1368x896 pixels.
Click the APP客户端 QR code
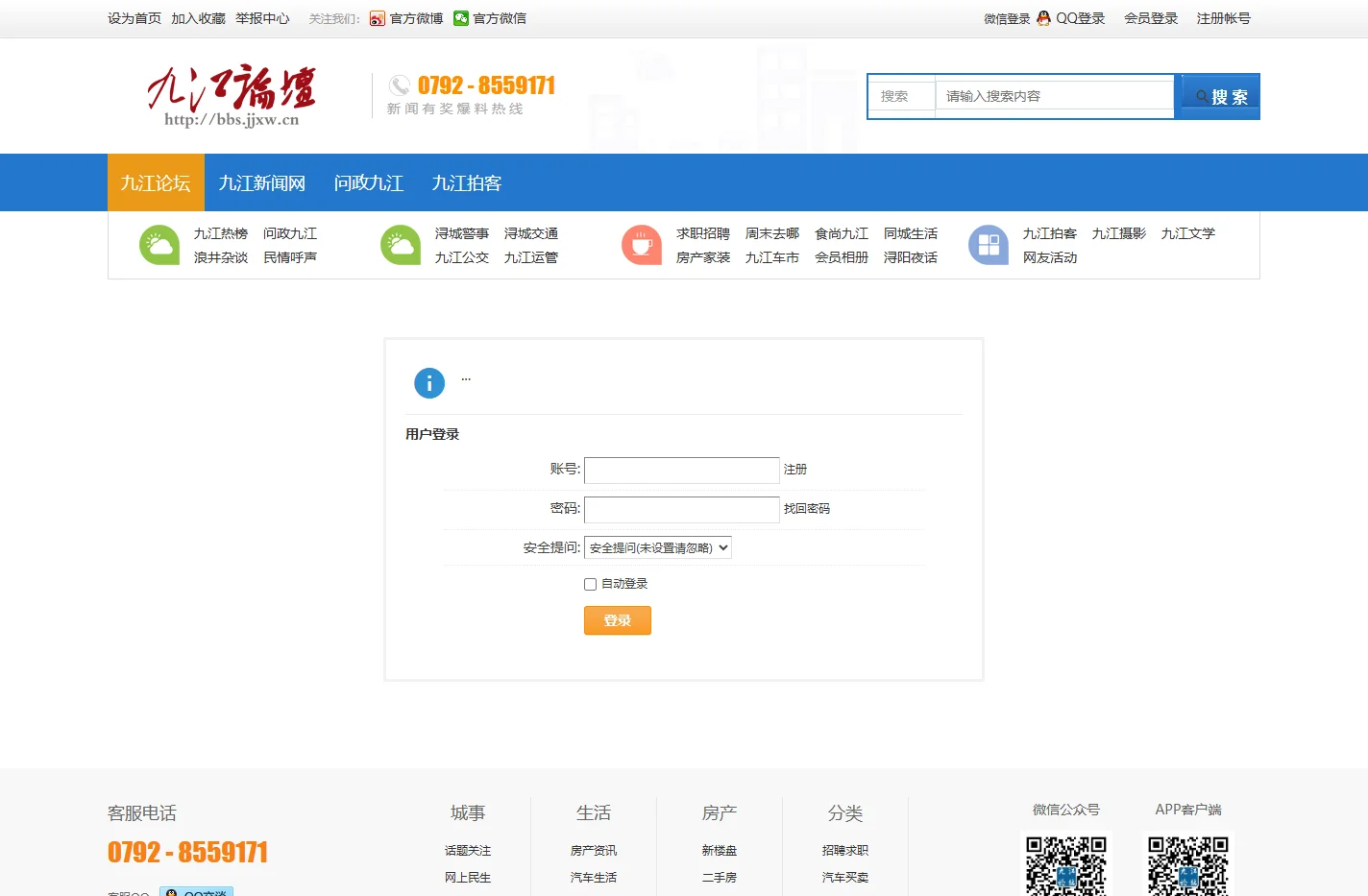1188,863
